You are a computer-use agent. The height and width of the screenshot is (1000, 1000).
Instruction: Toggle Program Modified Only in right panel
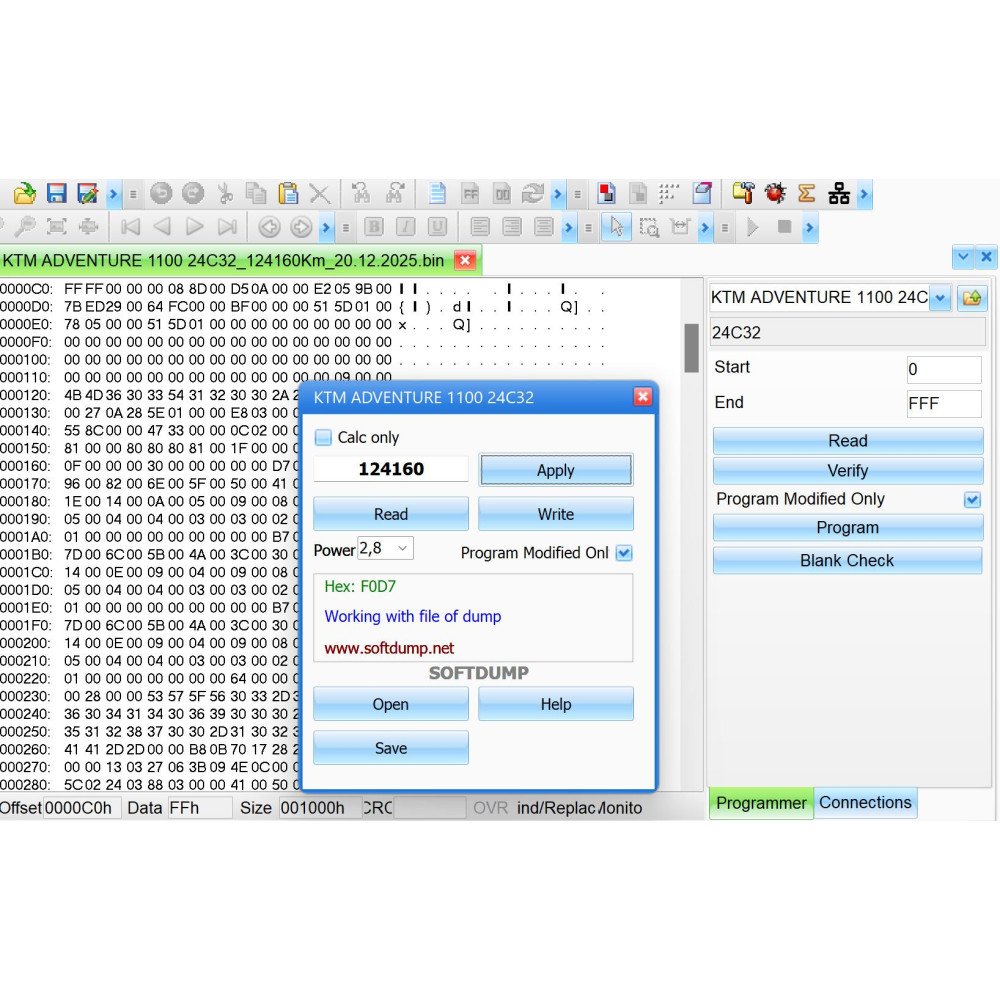[x=972, y=499]
